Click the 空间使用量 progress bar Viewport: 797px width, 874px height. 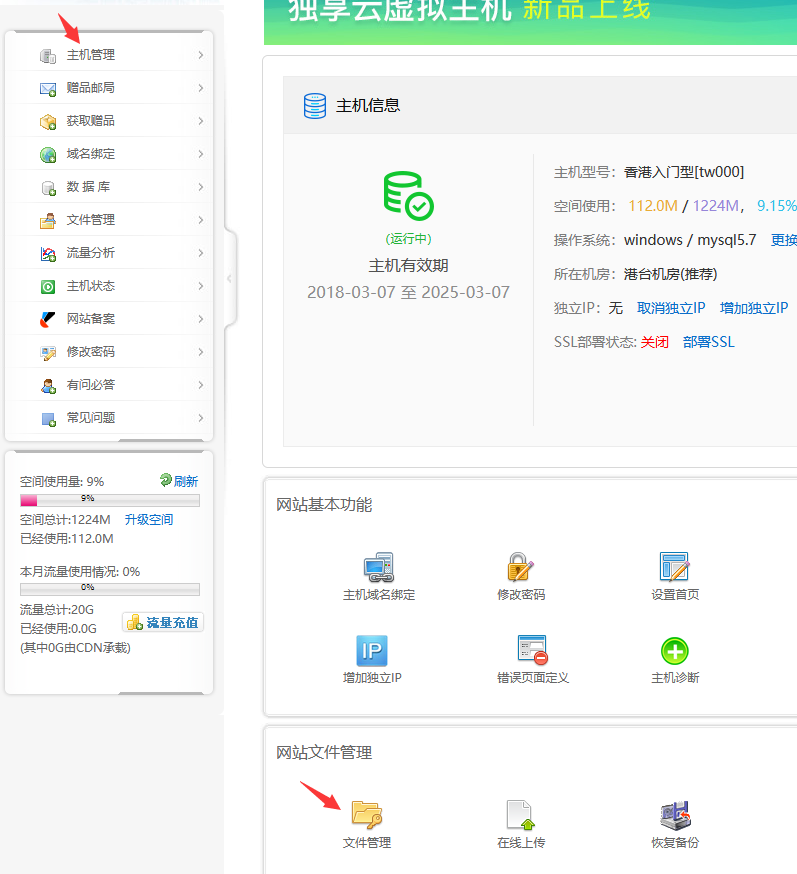pyautogui.click(x=110, y=499)
